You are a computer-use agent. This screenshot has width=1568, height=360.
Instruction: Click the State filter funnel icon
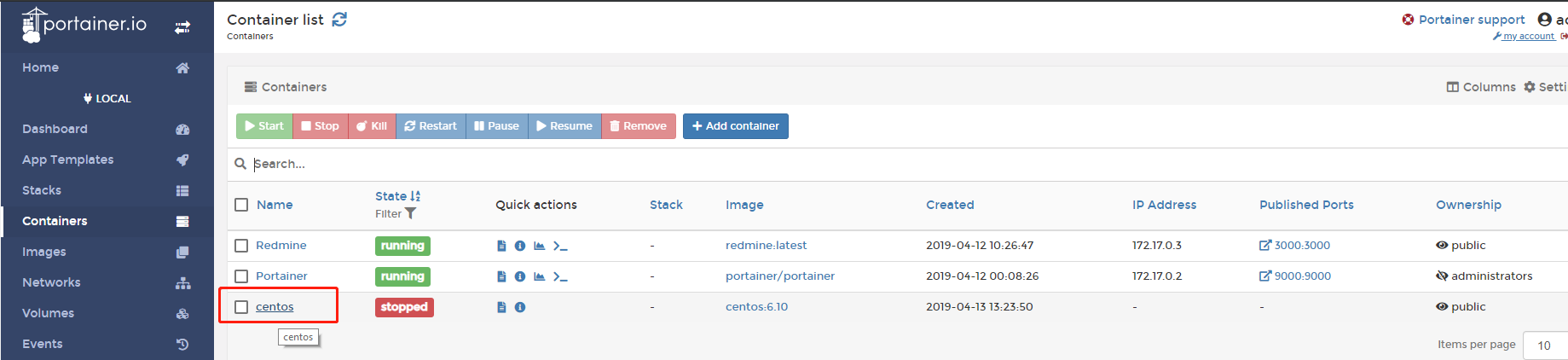pos(411,214)
